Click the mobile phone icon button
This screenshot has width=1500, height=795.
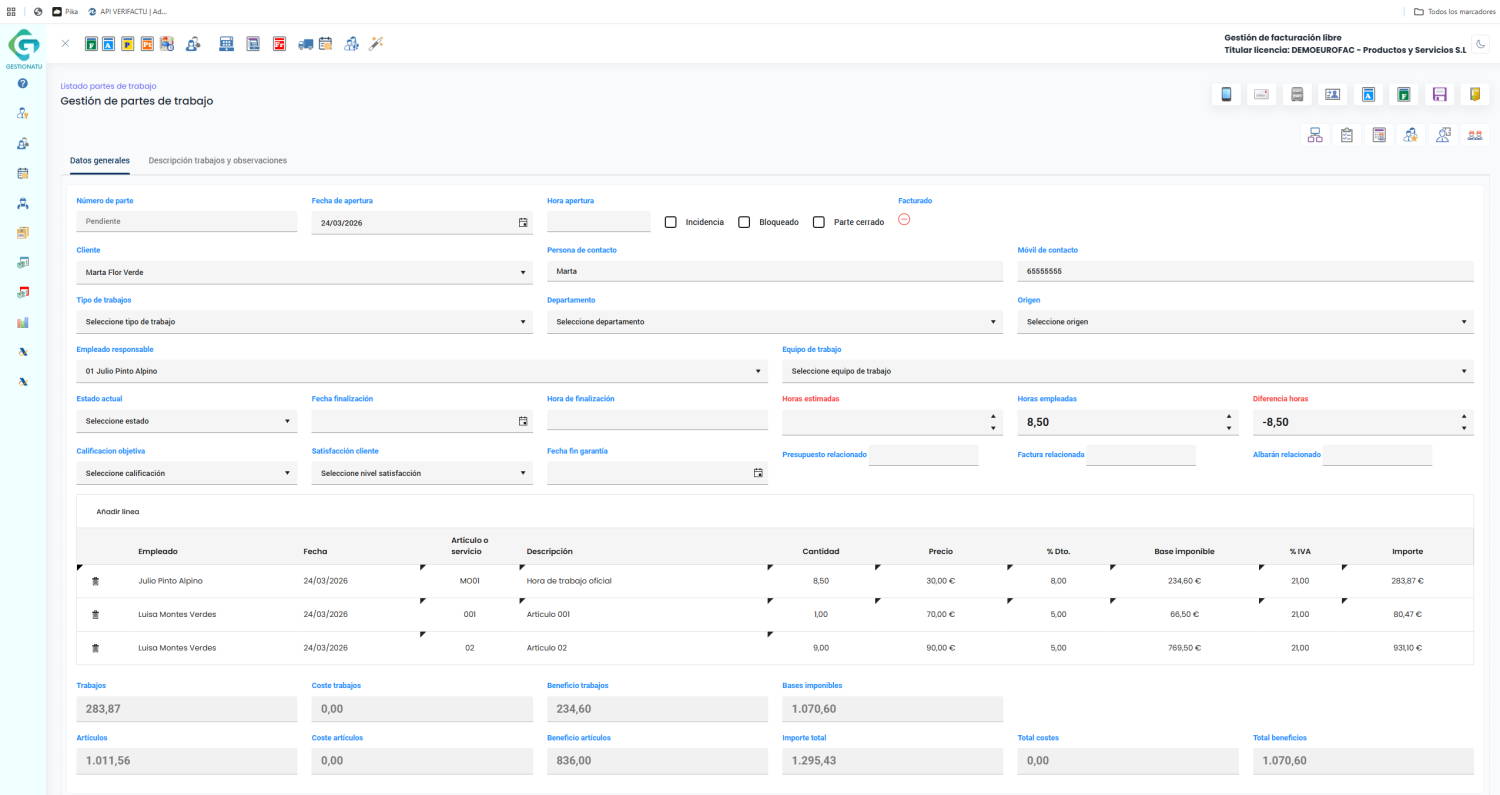(x=1226, y=95)
